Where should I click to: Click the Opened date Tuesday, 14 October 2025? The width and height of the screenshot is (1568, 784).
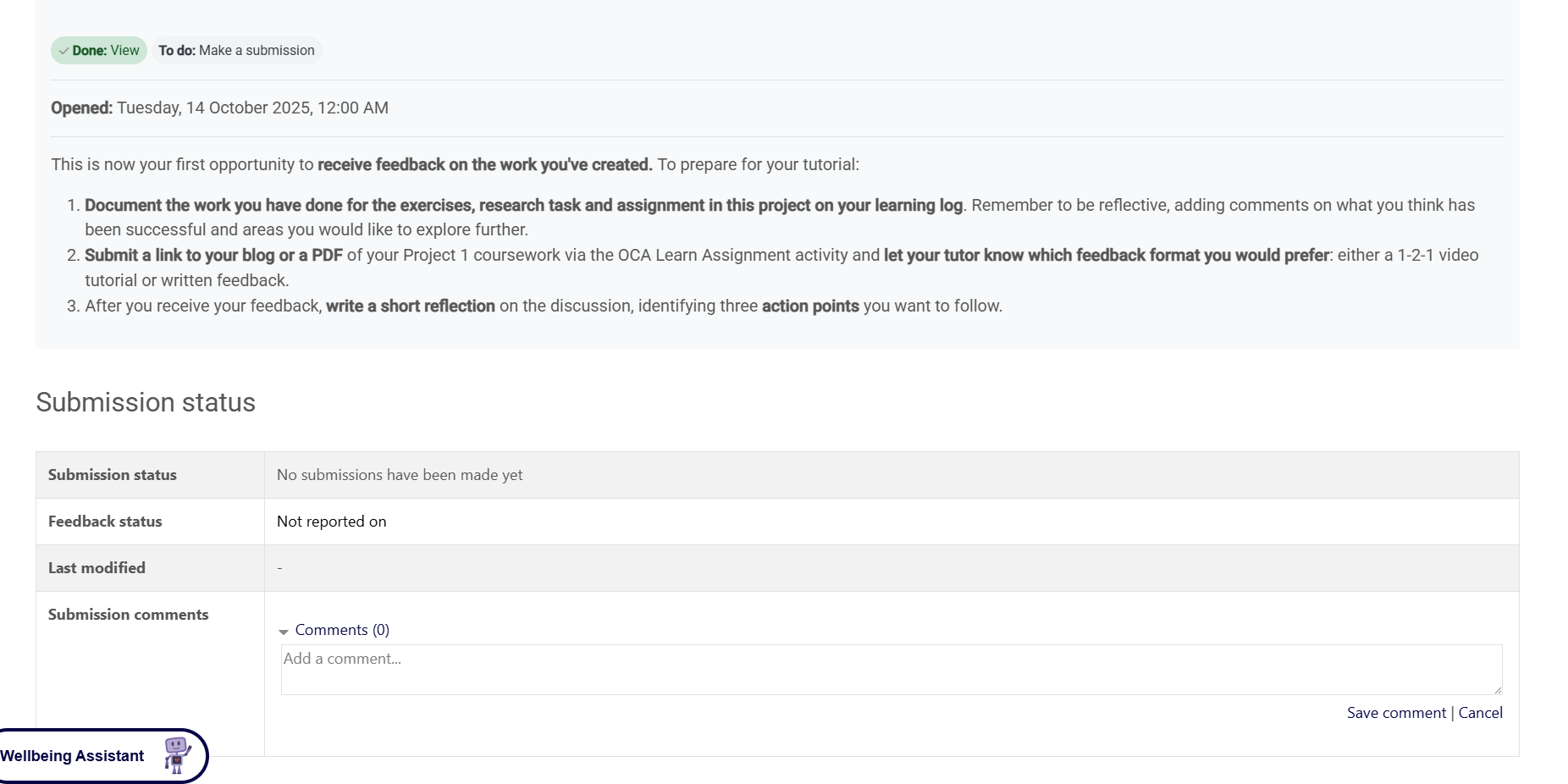coord(252,108)
